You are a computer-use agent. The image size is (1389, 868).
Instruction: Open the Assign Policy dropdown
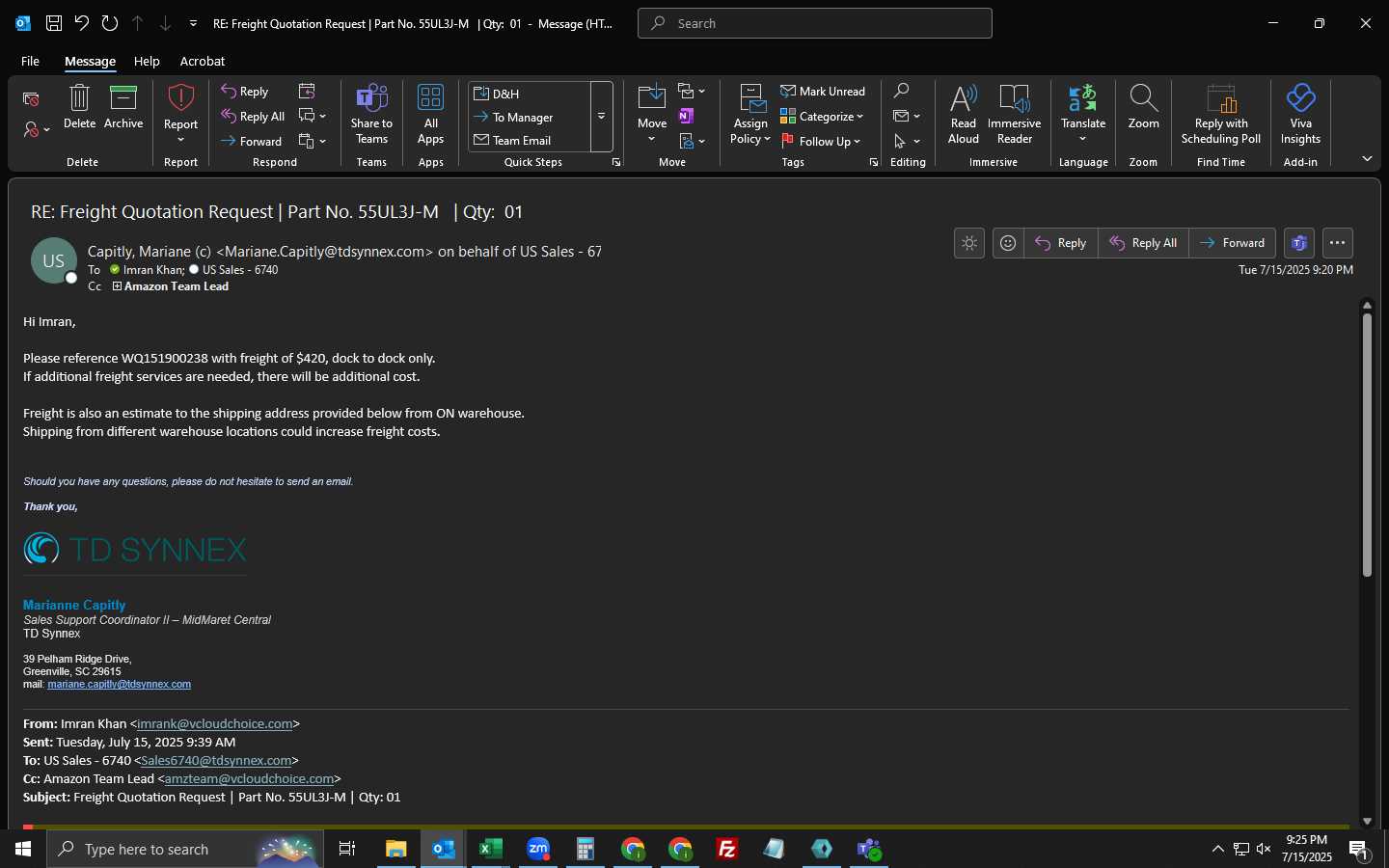[750, 115]
